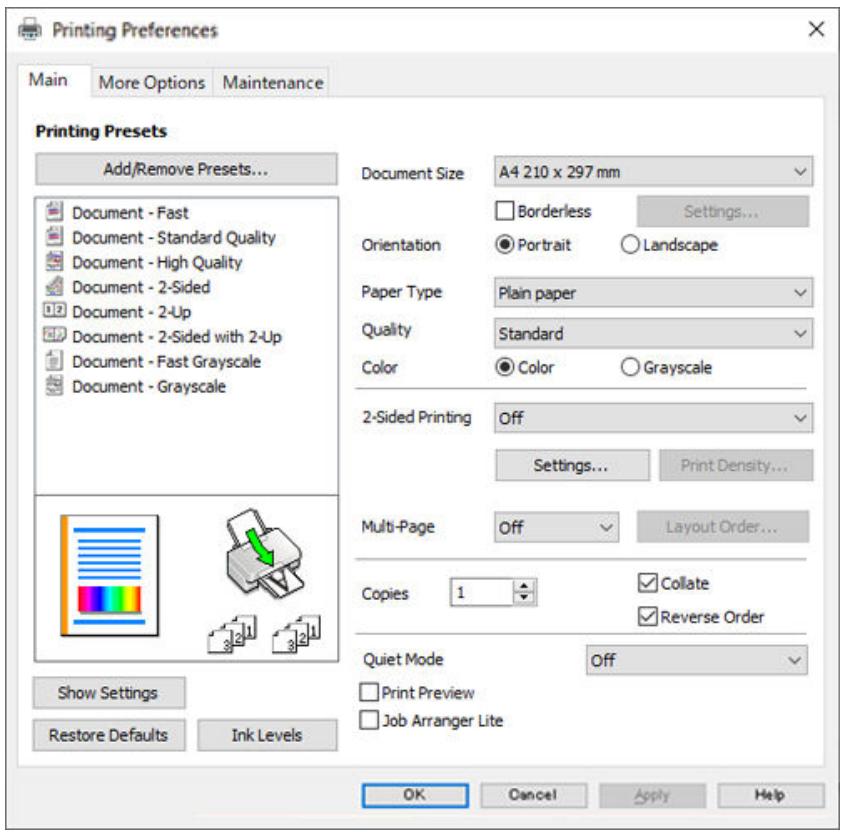Image resolution: width=843 pixels, height=832 pixels.
Task: Decrease copies with the down arrow
Action: pos(524,598)
